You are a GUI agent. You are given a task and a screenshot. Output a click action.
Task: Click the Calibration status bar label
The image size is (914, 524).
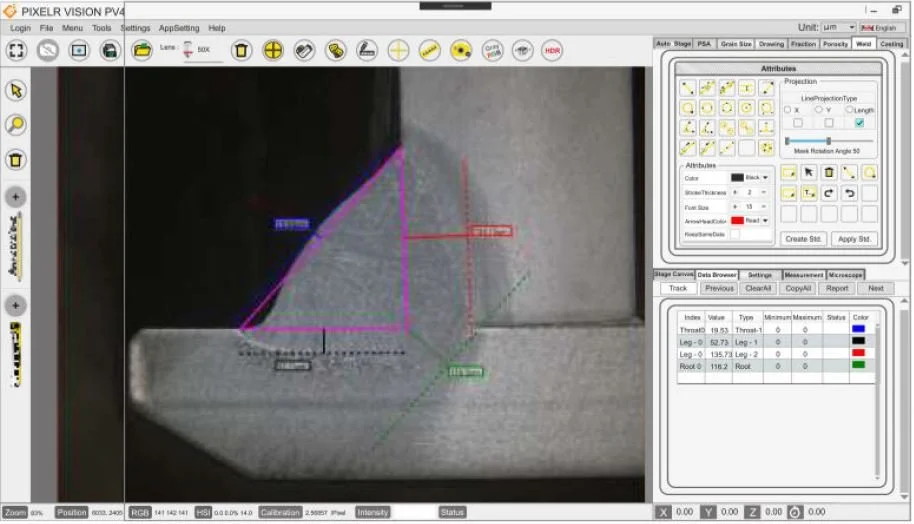pyautogui.click(x=280, y=512)
